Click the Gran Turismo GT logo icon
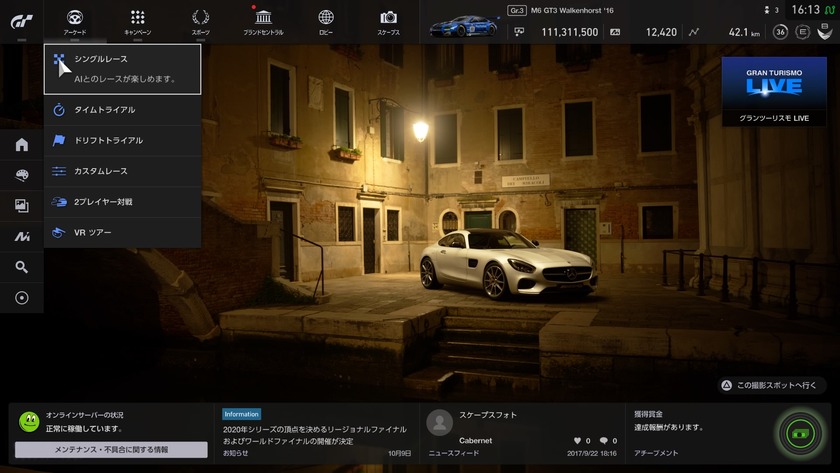 [x=21, y=21]
